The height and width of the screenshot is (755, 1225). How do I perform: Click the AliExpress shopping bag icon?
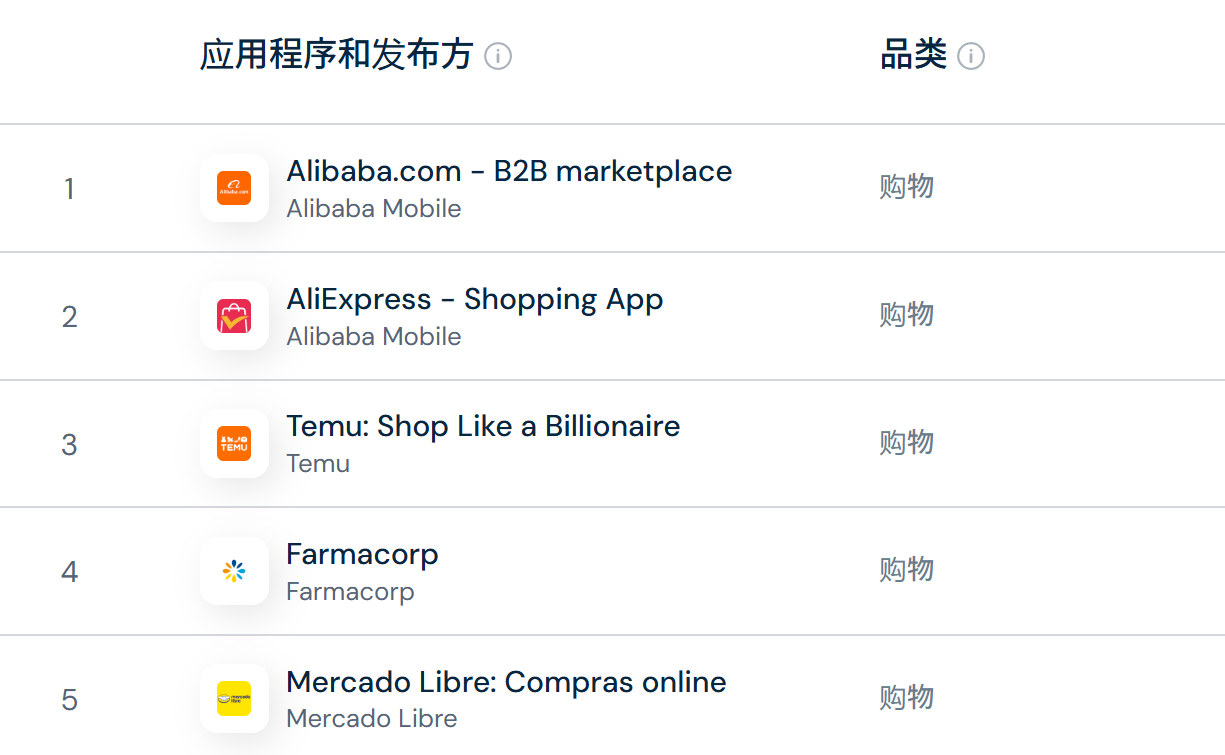[x=234, y=316]
